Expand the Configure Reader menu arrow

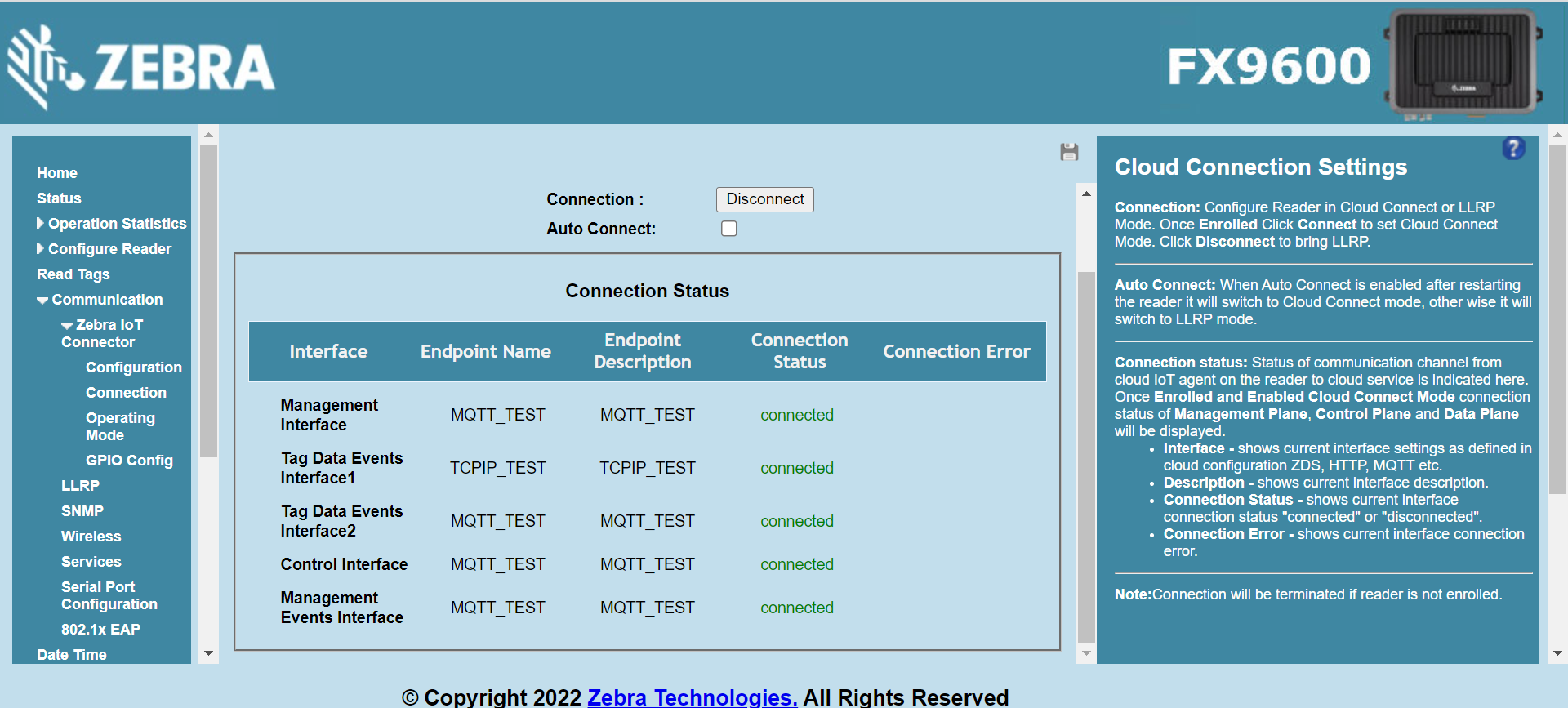pos(41,248)
